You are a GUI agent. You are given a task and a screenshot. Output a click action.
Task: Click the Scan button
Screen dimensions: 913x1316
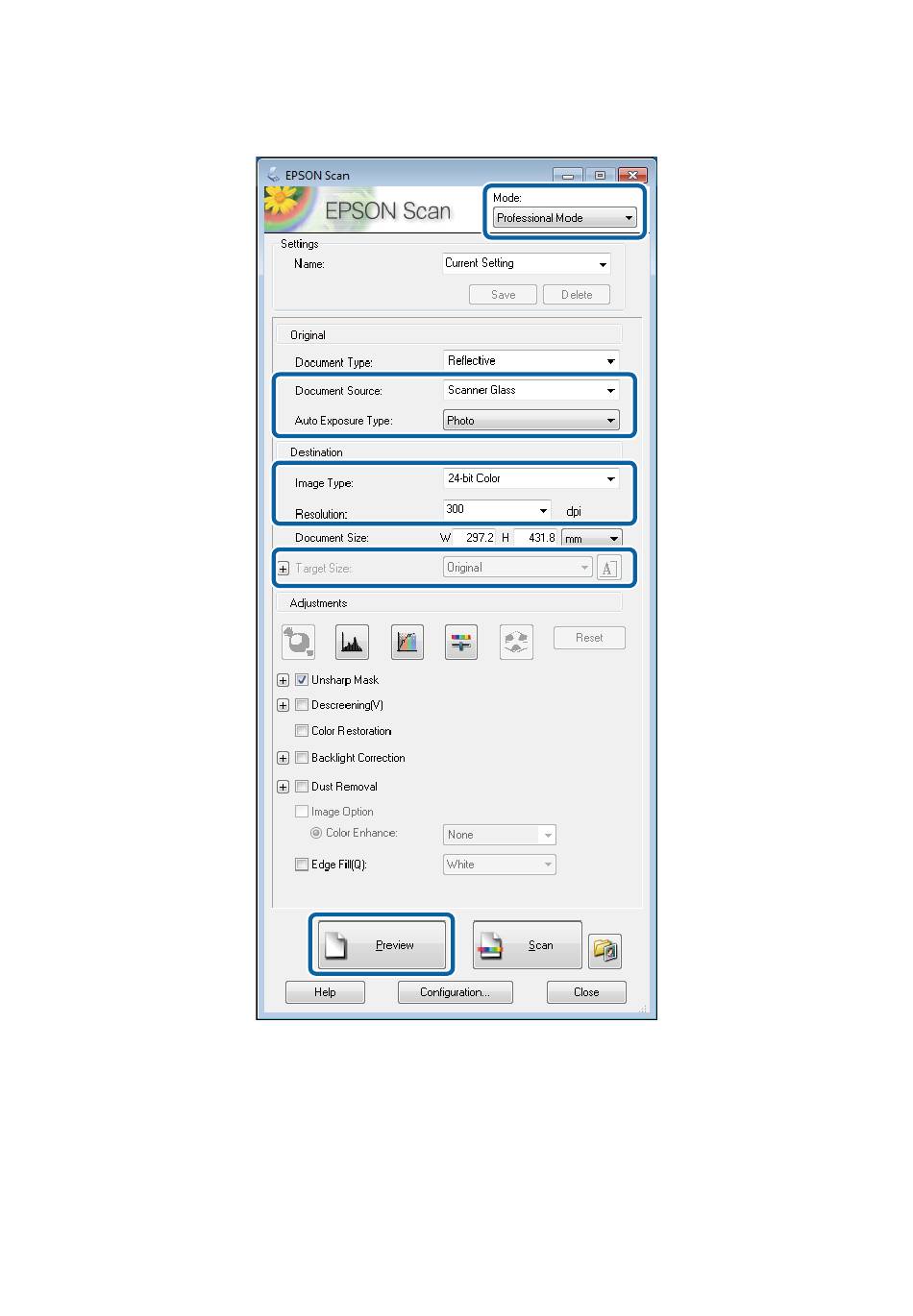point(528,945)
